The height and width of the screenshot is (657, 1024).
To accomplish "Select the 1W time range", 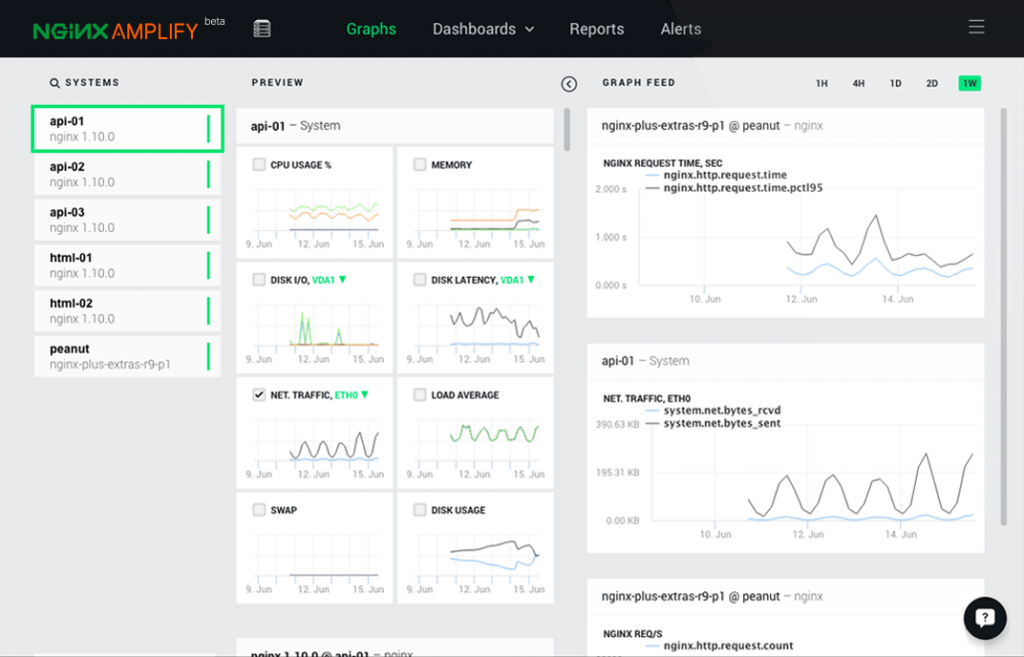I will coord(970,84).
